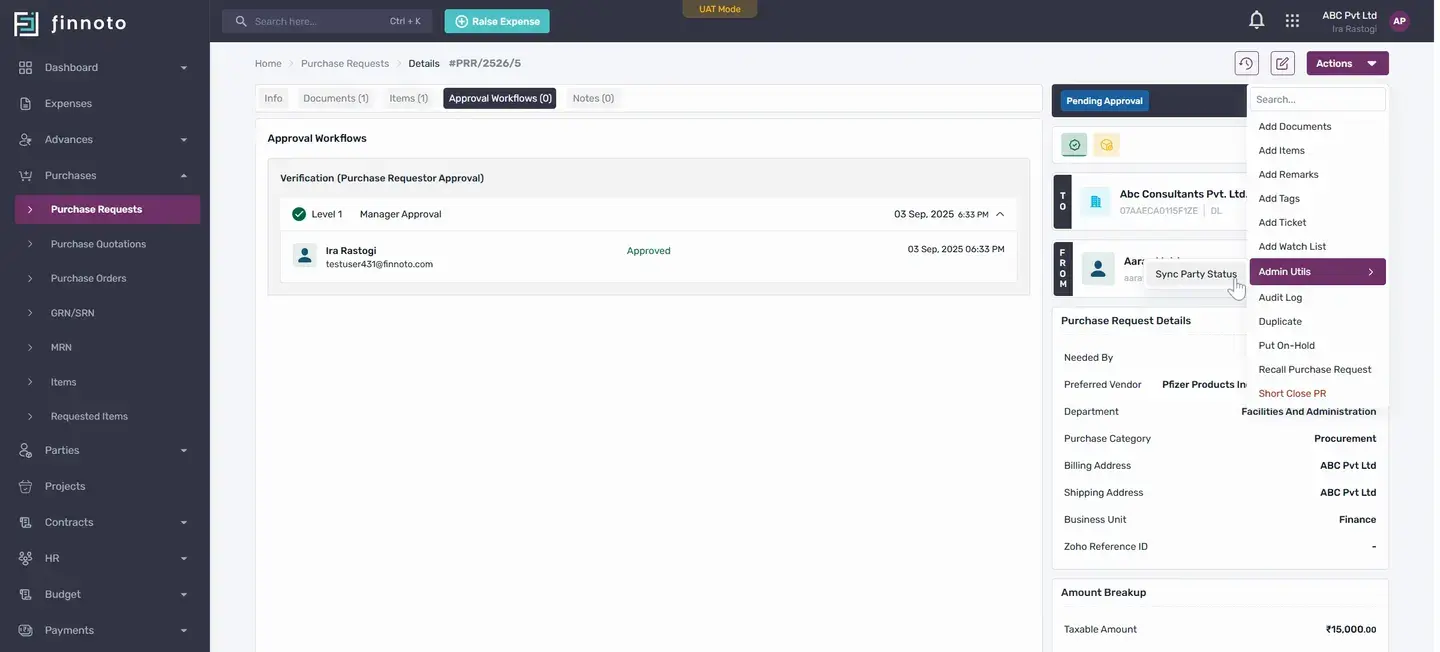This screenshot has height=652, width=1440.
Task: Switch to the Info tab
Action: (x=273, y=98)
